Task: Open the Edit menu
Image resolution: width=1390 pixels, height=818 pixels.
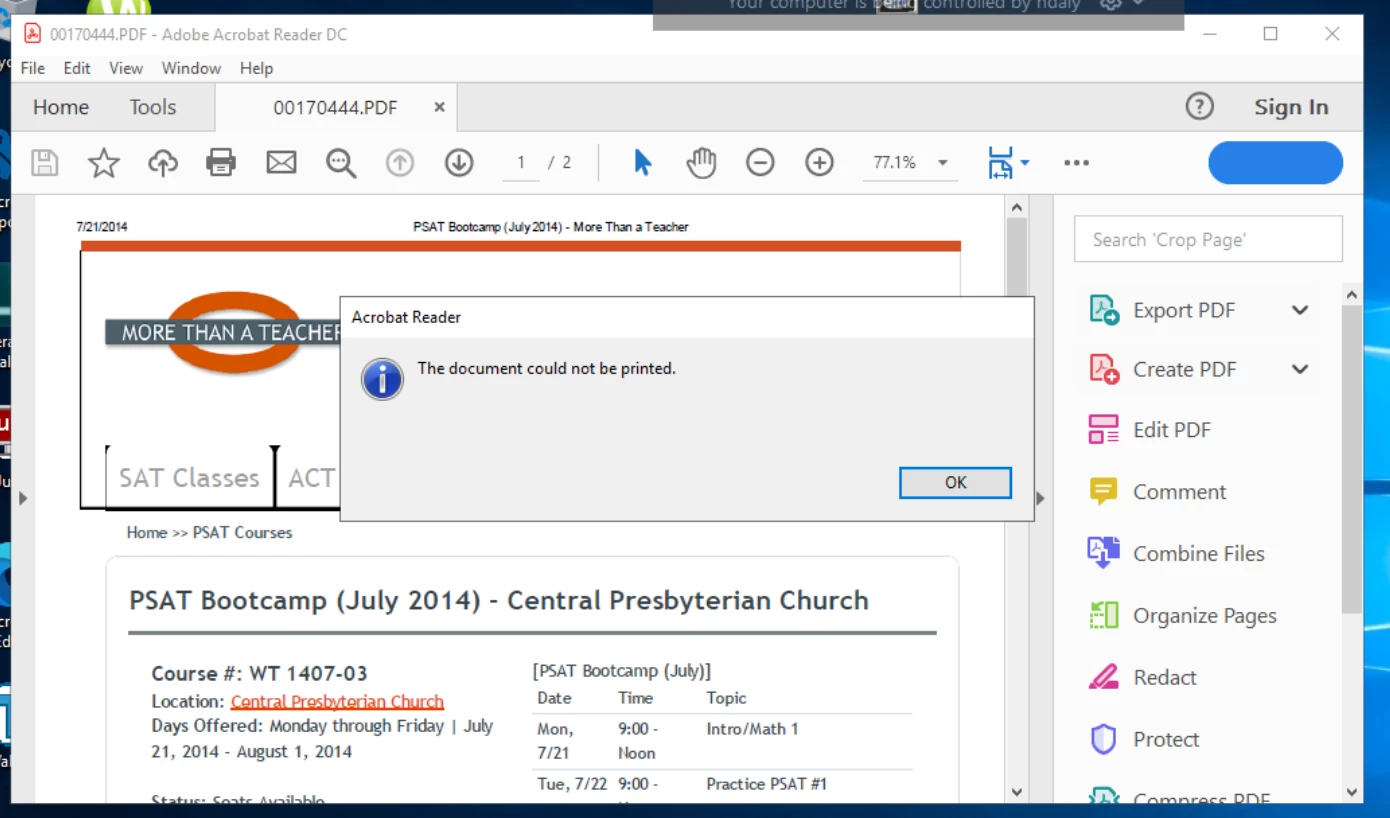Action: [x=77, y=68]
